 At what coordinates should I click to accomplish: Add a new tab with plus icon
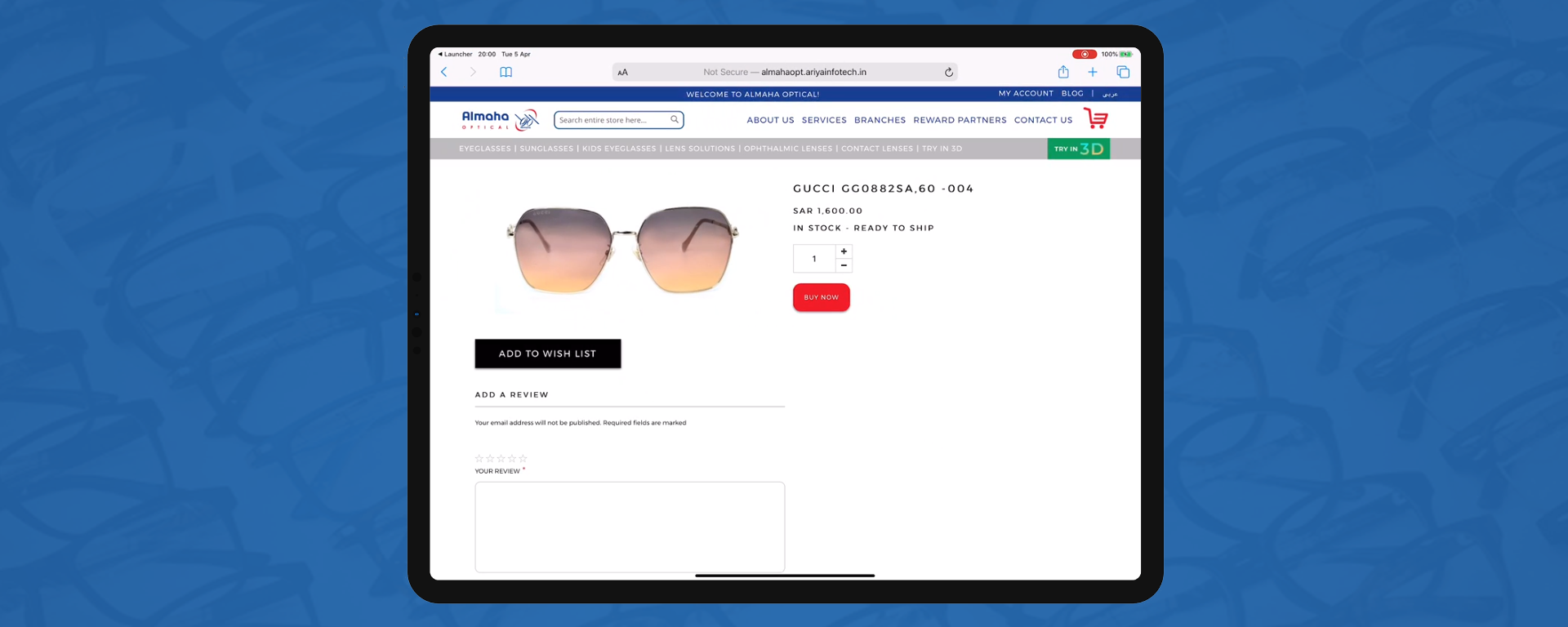1093,72
